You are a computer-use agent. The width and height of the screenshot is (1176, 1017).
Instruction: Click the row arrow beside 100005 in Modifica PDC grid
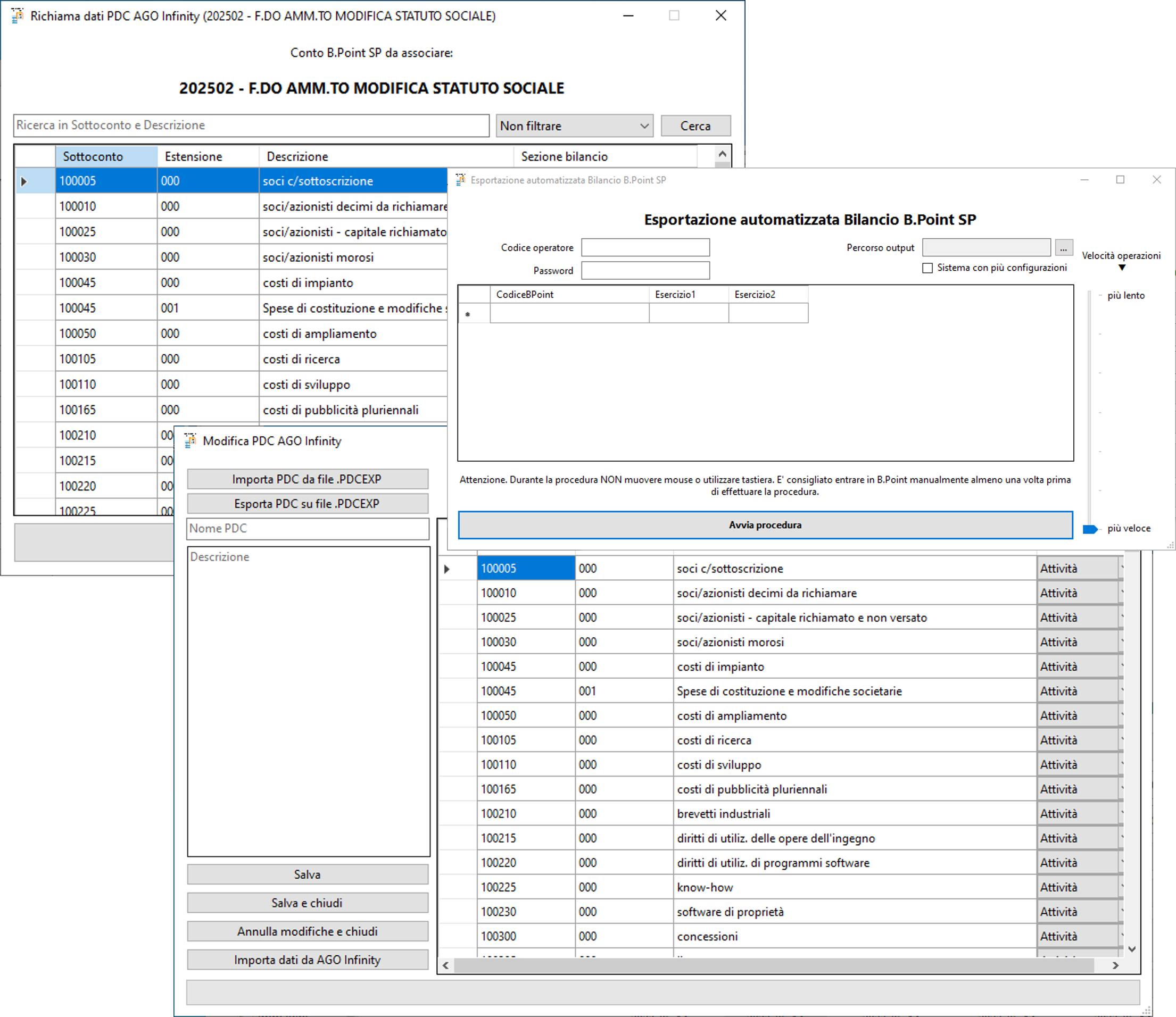click(x=447, y=569)
